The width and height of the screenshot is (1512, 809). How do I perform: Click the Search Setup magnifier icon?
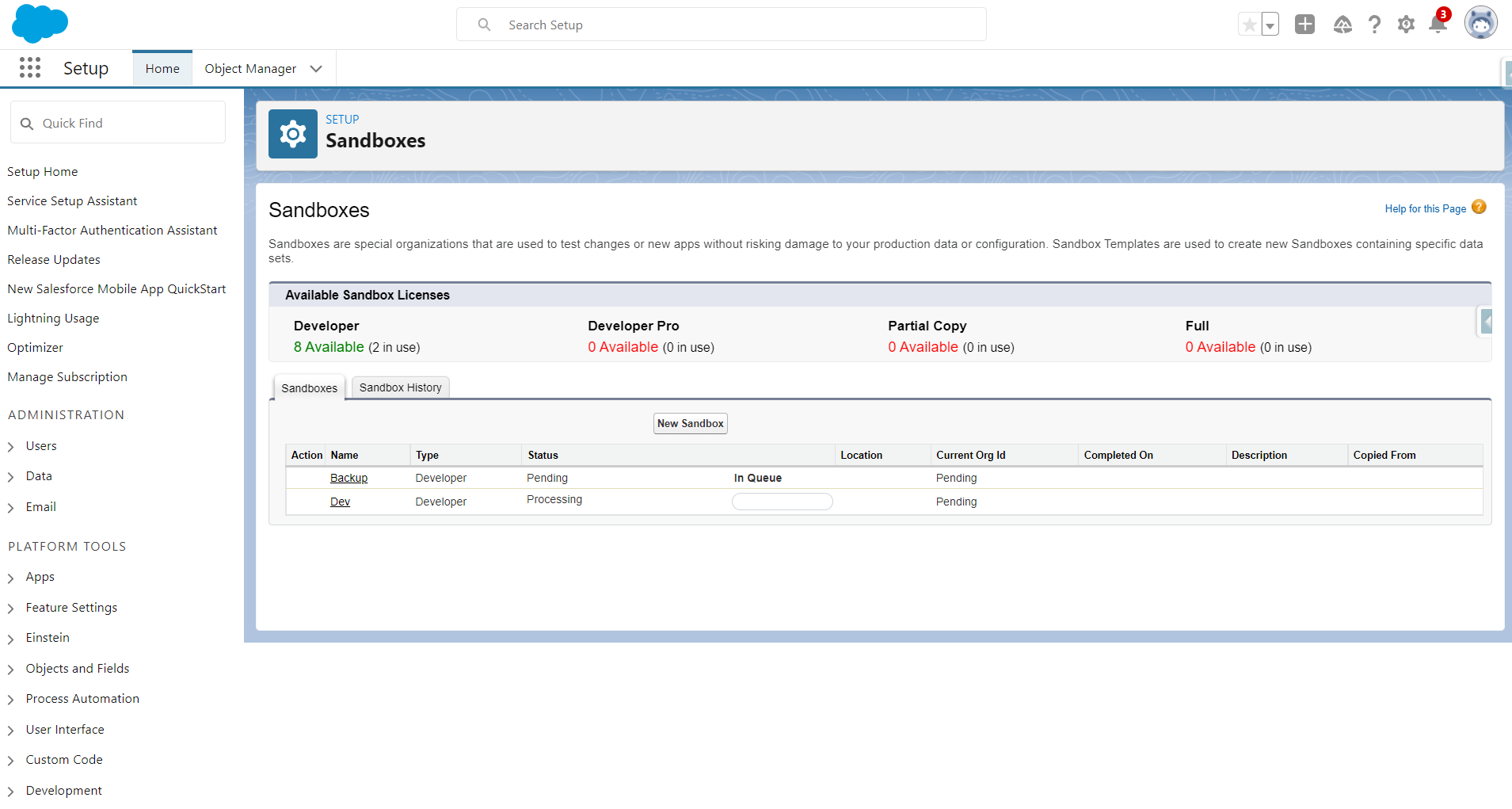(x=484, y=25)
